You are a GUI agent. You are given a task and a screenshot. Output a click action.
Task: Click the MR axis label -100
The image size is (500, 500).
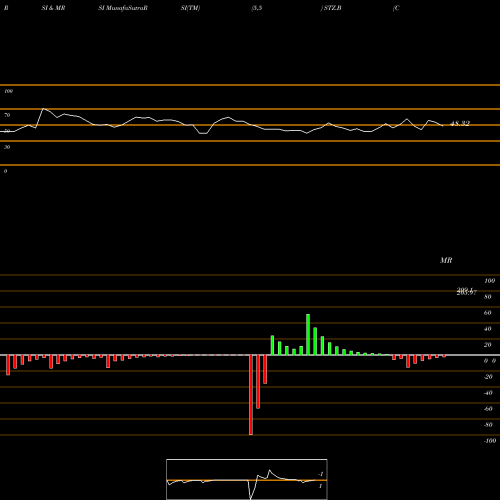[x=490, y=441]
